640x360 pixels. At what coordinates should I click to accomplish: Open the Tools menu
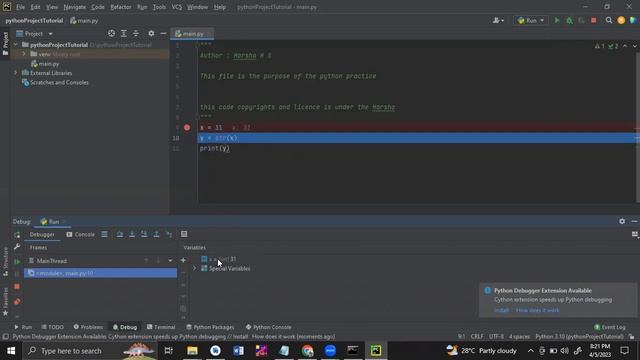(x=159, y=7)
